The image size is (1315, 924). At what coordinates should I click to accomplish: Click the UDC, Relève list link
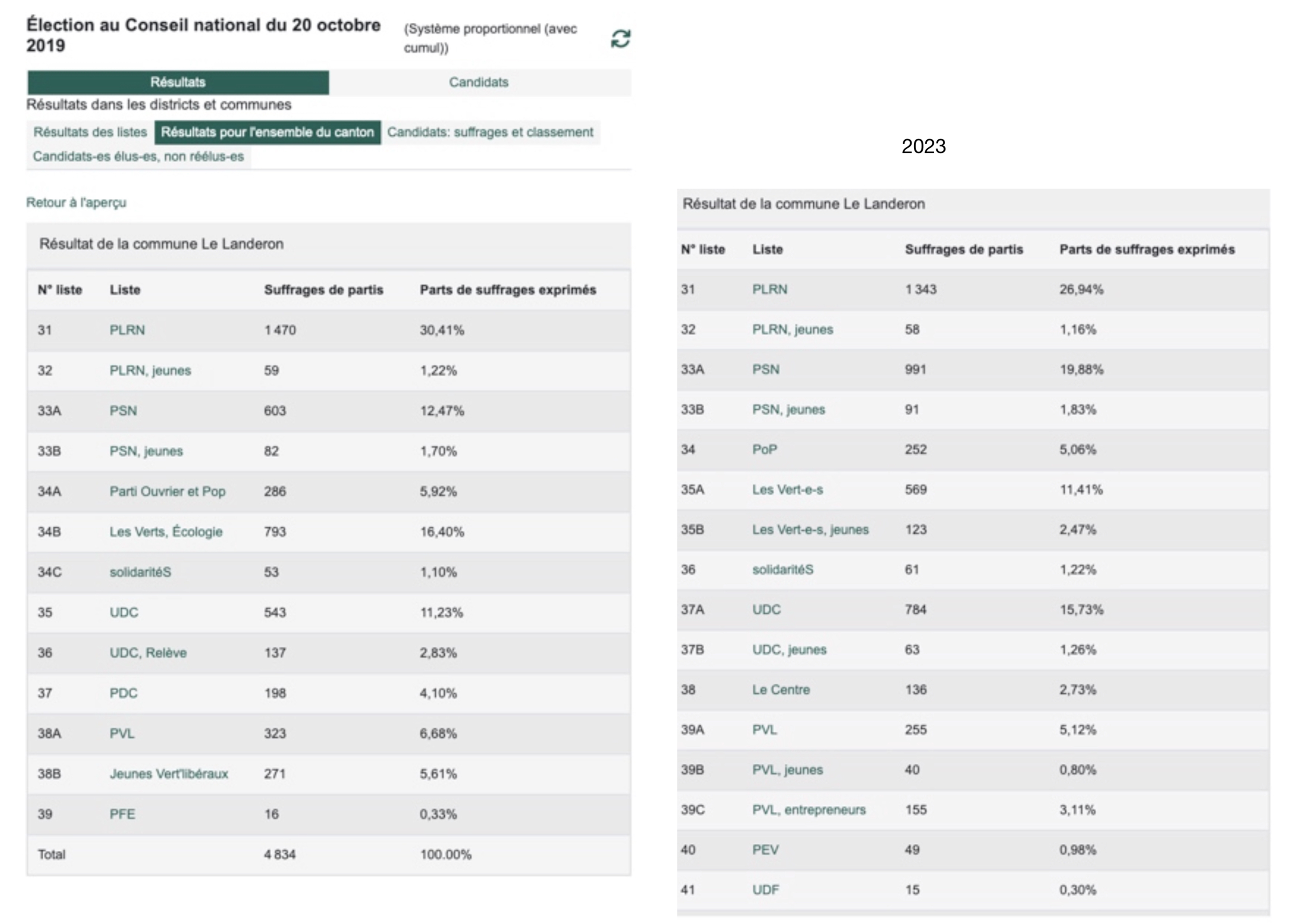[148, 653]
